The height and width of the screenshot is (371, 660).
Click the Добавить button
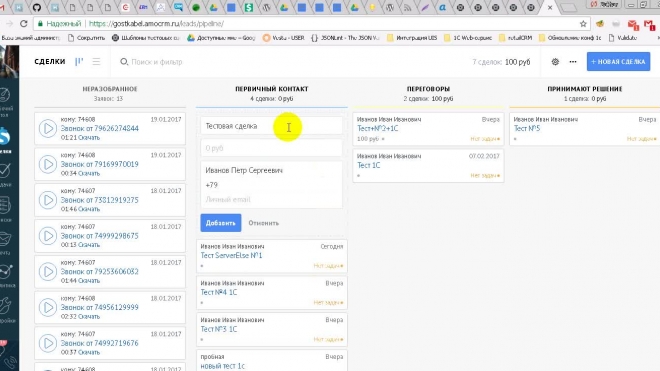221,223
